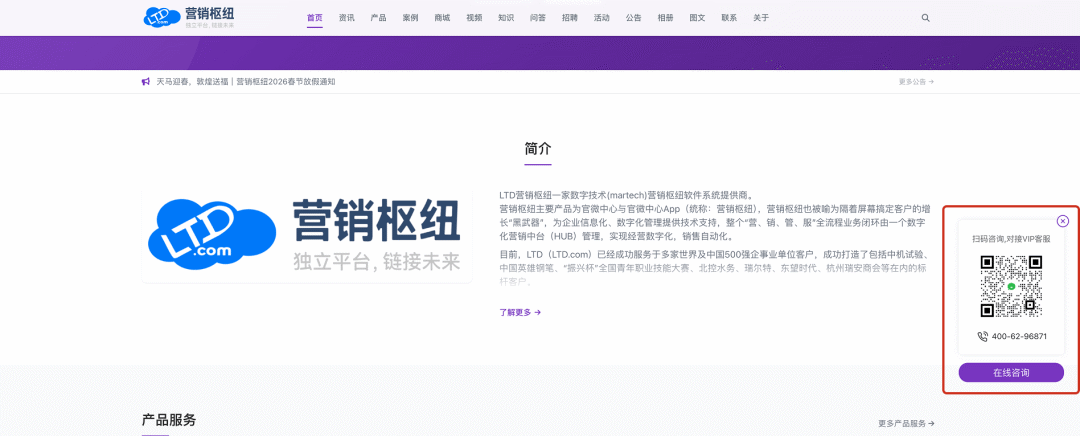1080x436 pixels.
Task: Open the 联系 nav item
Action: coord(729,18)
